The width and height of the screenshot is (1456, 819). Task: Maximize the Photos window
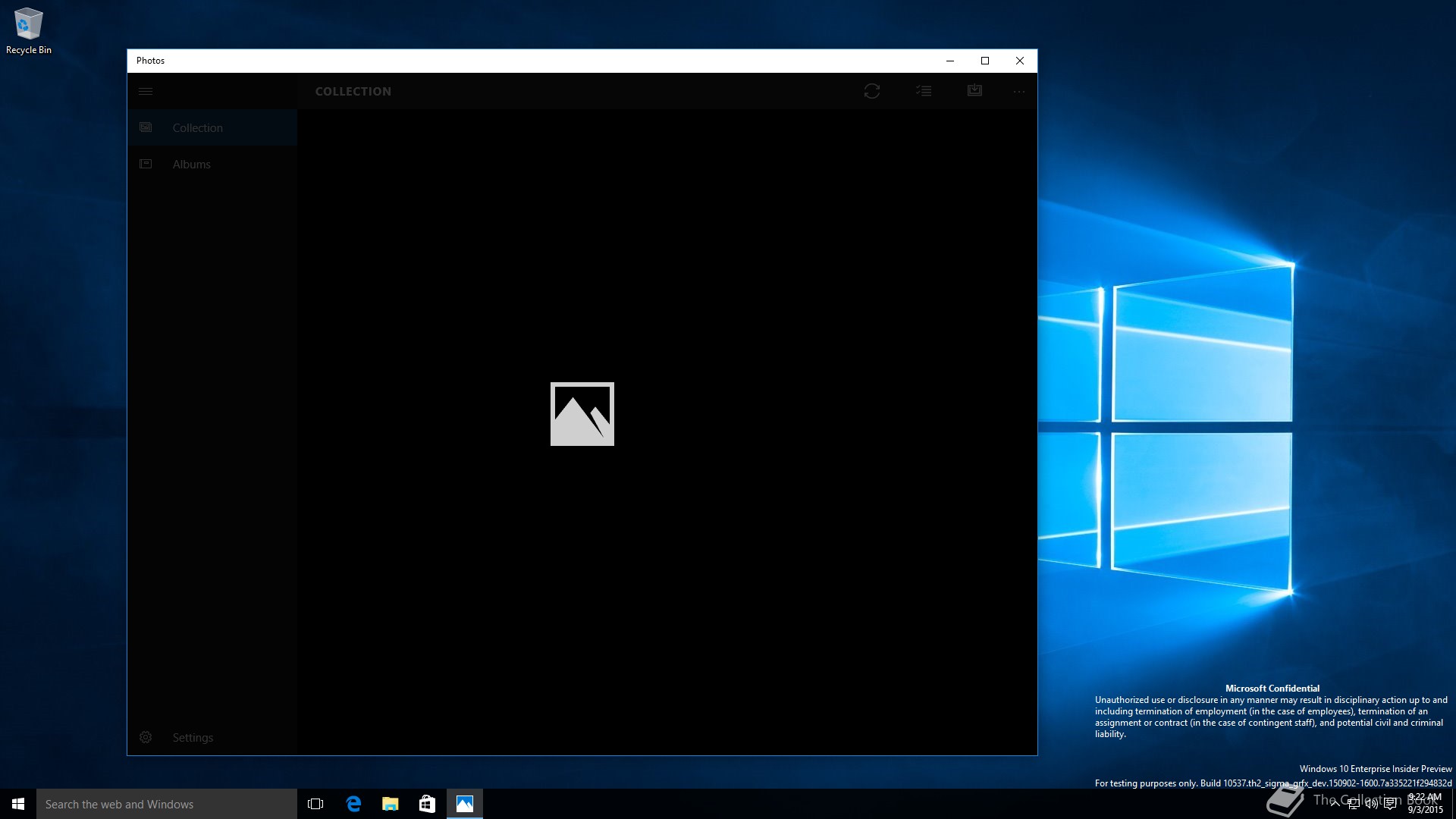point(985,61)
